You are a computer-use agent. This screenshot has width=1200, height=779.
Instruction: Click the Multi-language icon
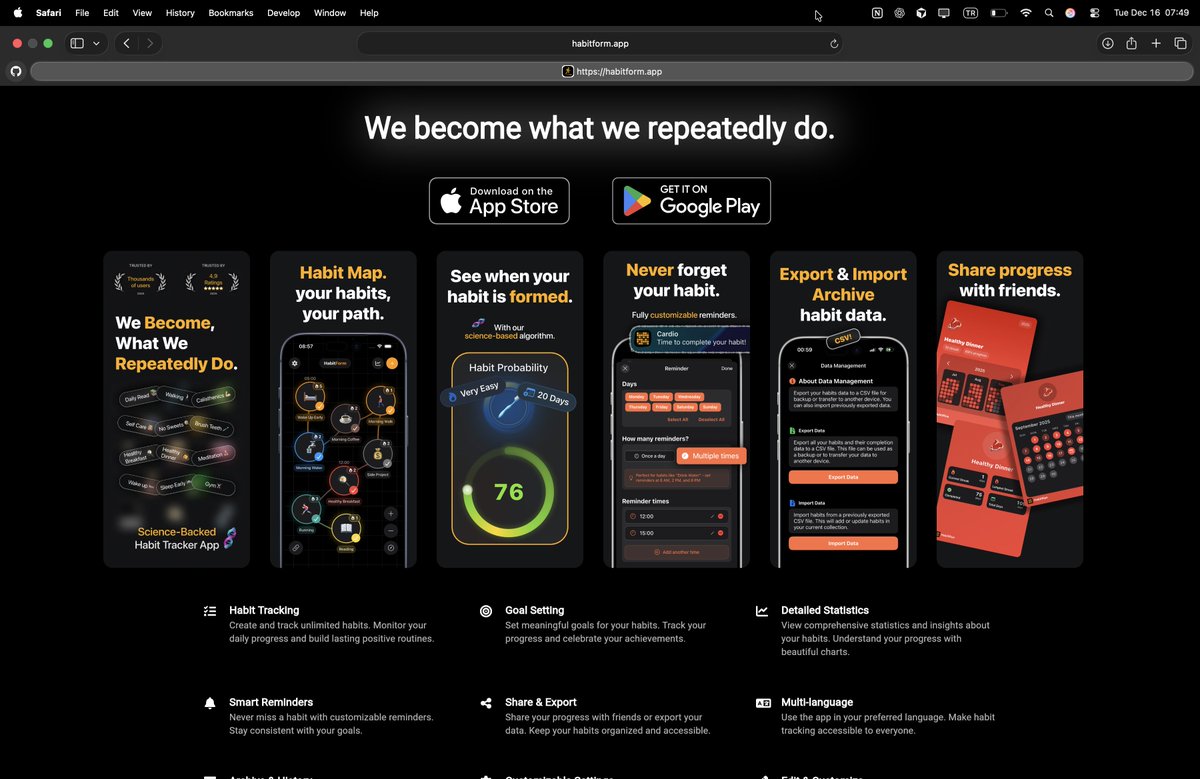click(762, 703)
